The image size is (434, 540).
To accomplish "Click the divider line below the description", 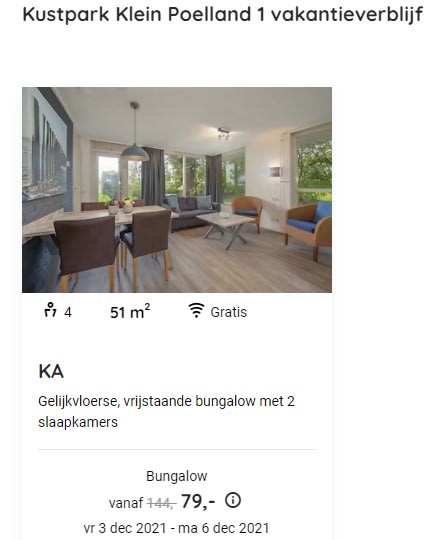I will [x=177, y=449].
